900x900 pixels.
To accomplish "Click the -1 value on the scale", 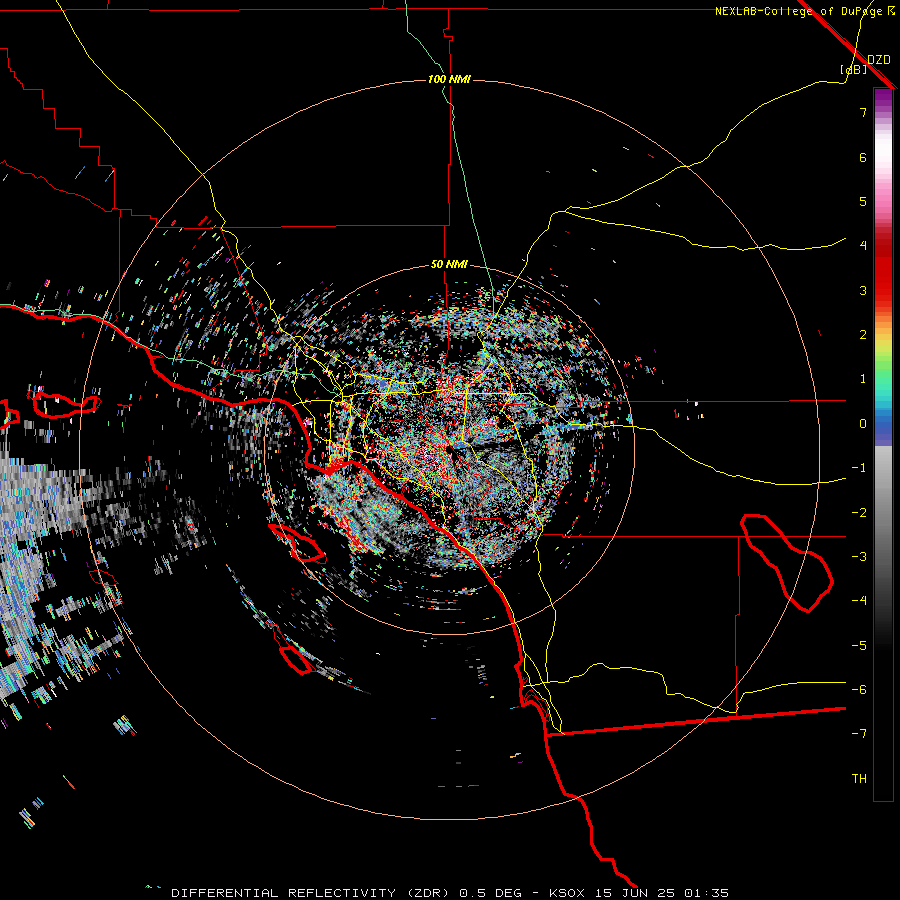I will 859,468.
